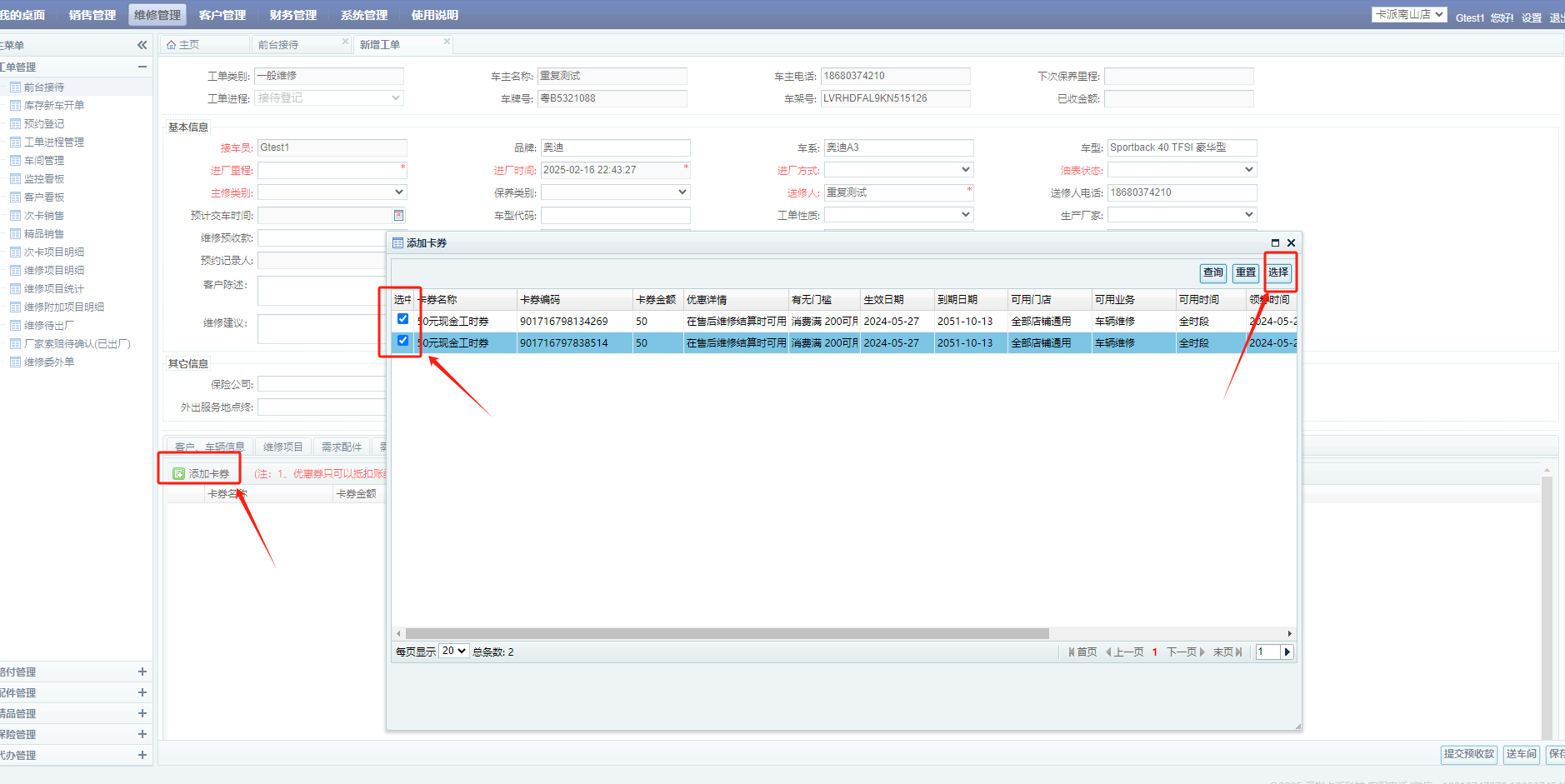Image resolution: width=1565 pixels, height=784 pixels.
Task: Click the home icon on the main page tab
Action: (x=172, y=45)
